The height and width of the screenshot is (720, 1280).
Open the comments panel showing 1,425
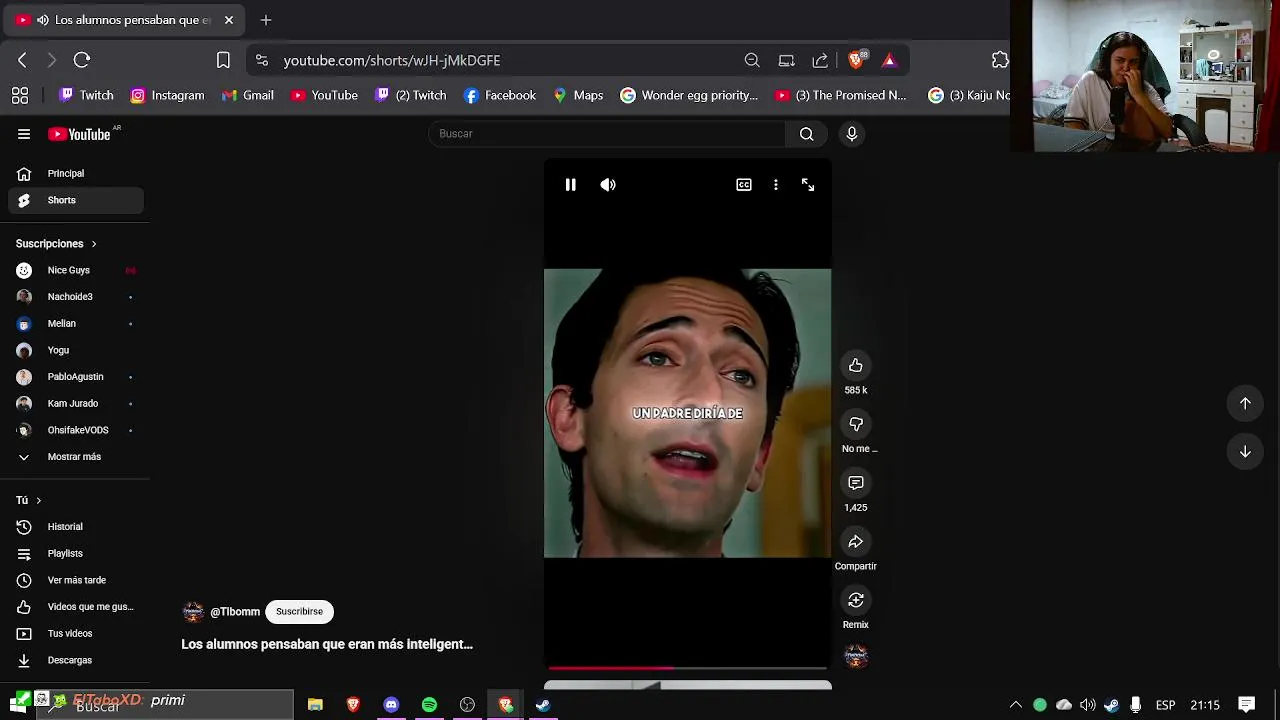[x=856, y=483]
